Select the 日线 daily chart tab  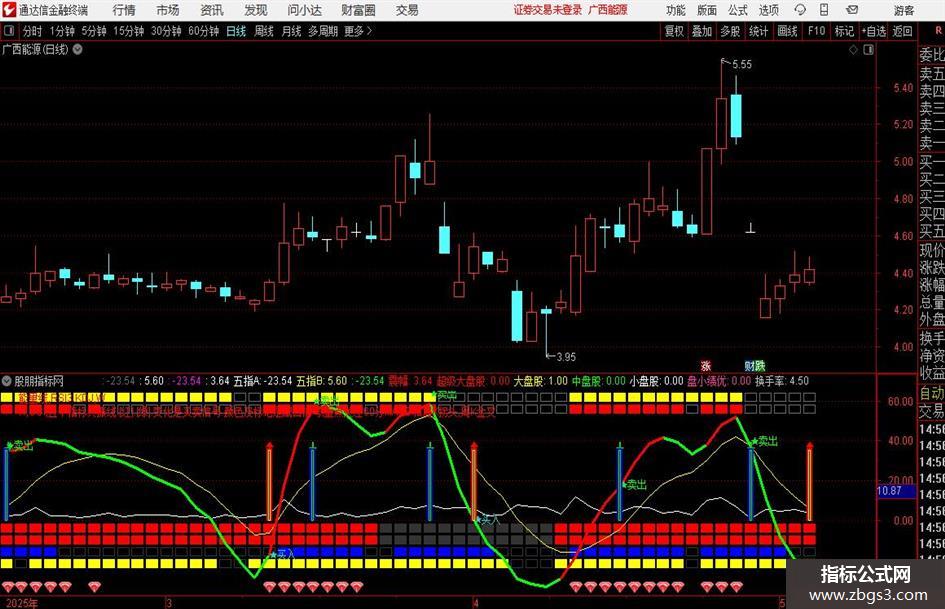(x=236, y=31)
